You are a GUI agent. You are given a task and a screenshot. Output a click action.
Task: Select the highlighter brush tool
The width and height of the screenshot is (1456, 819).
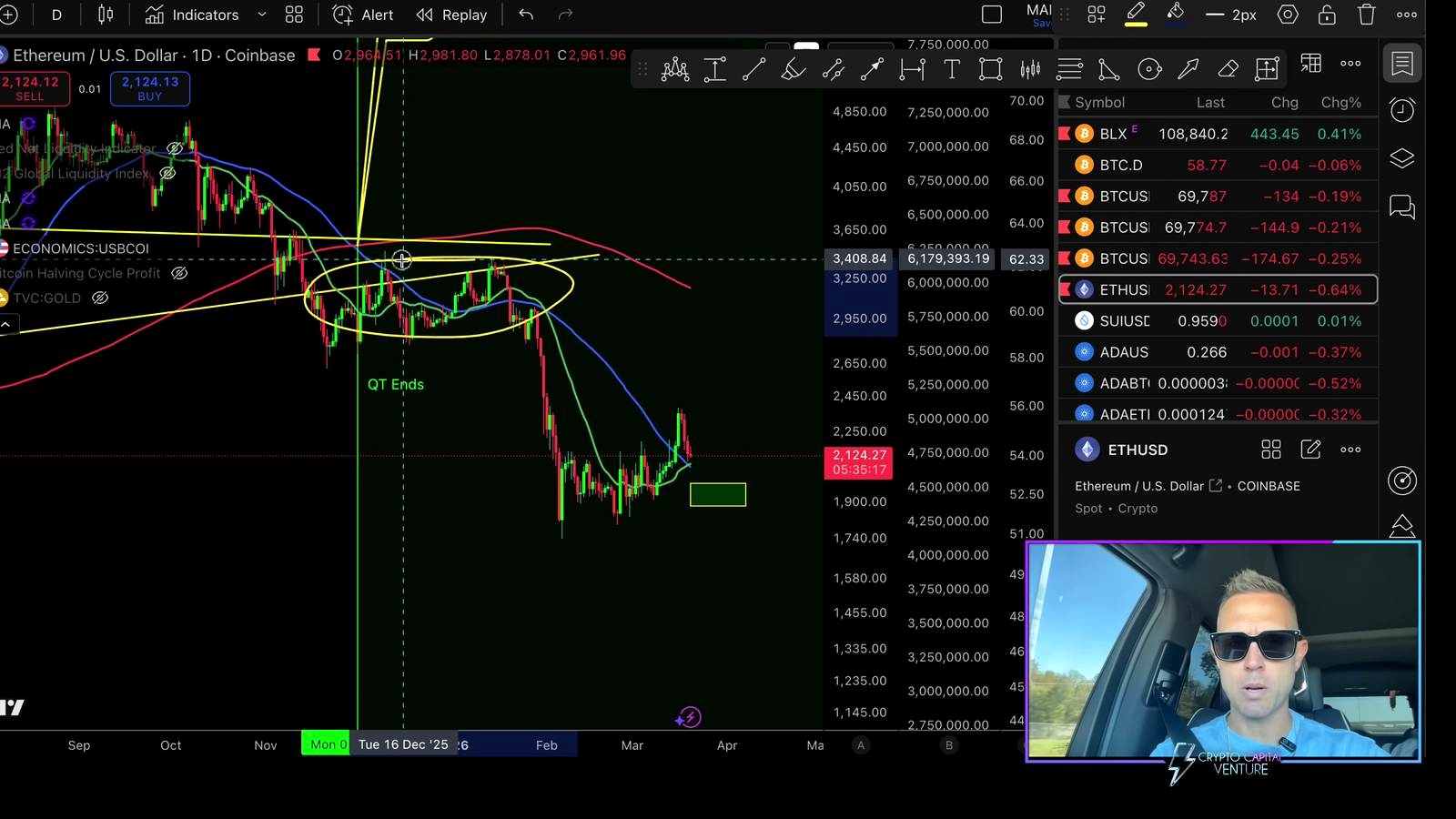(794, 69)
